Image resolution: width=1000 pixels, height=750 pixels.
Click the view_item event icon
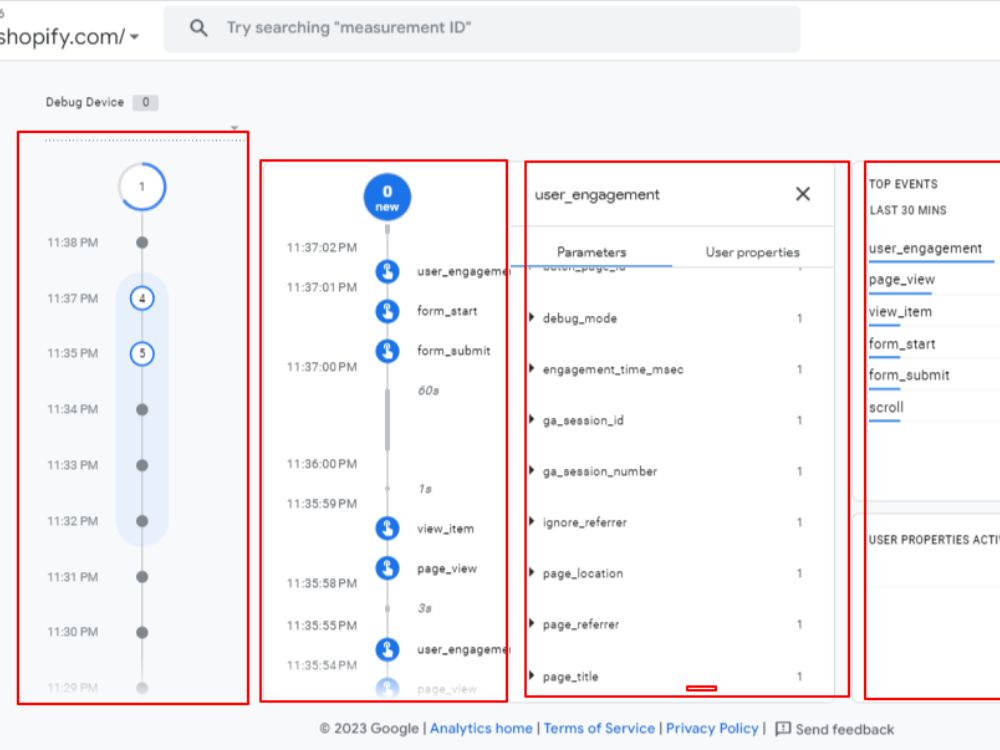(387, 528)
